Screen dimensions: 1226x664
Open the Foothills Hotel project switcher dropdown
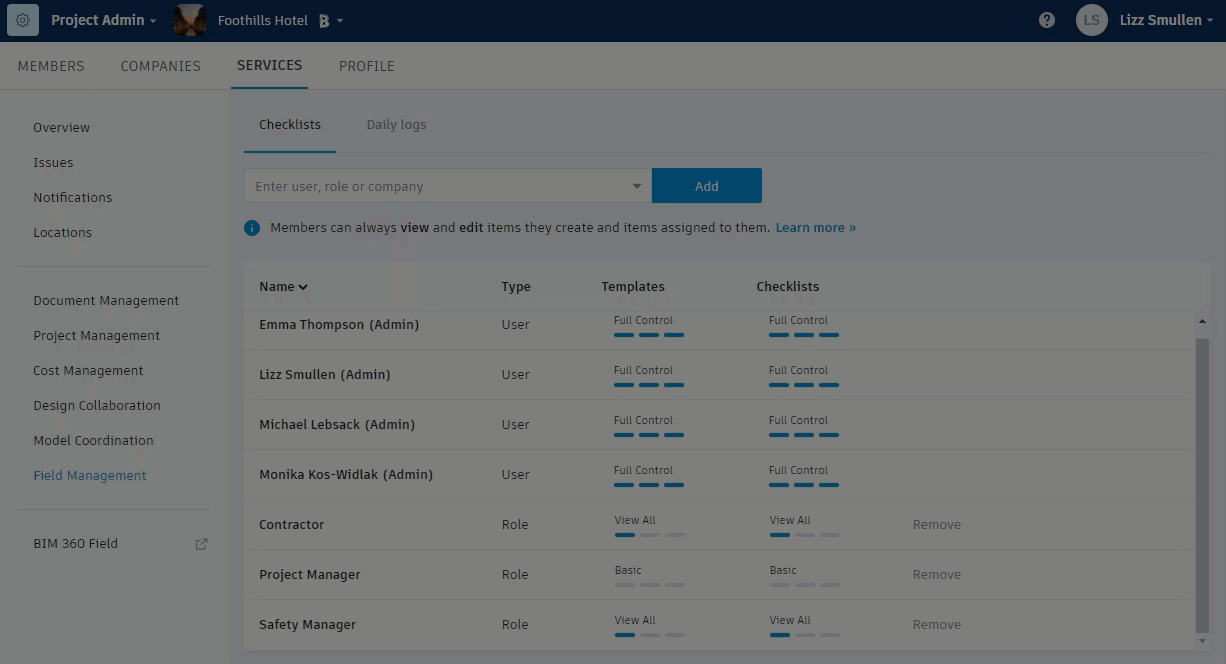[340, 21]
